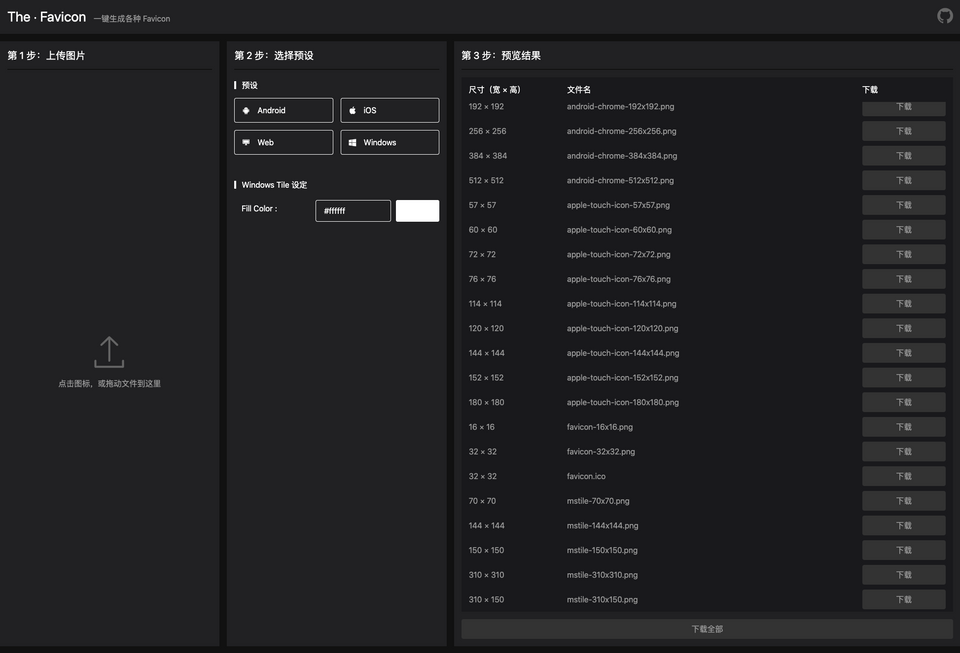Viewport: 960px width, 653px height.
Task: Click the 一键生成各种 Favicon subtitle
Action: 132,19
